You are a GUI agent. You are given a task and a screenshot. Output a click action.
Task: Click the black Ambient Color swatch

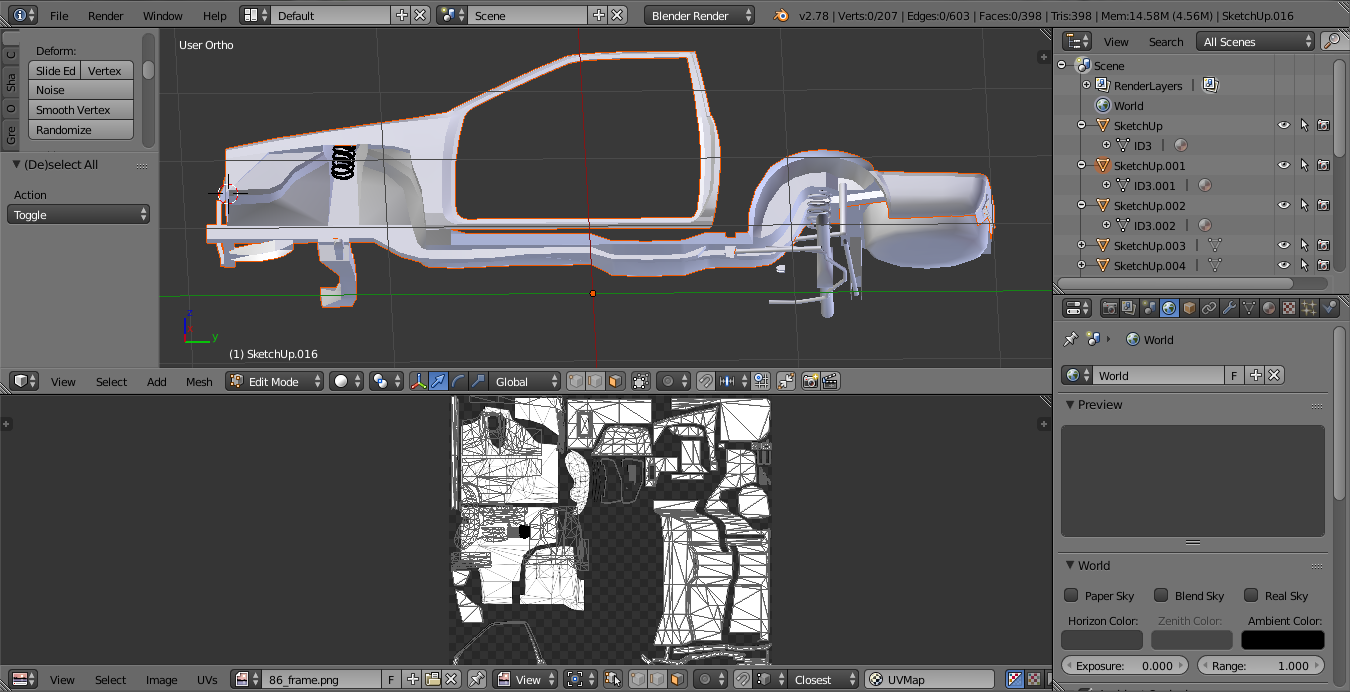(1283, 640)
